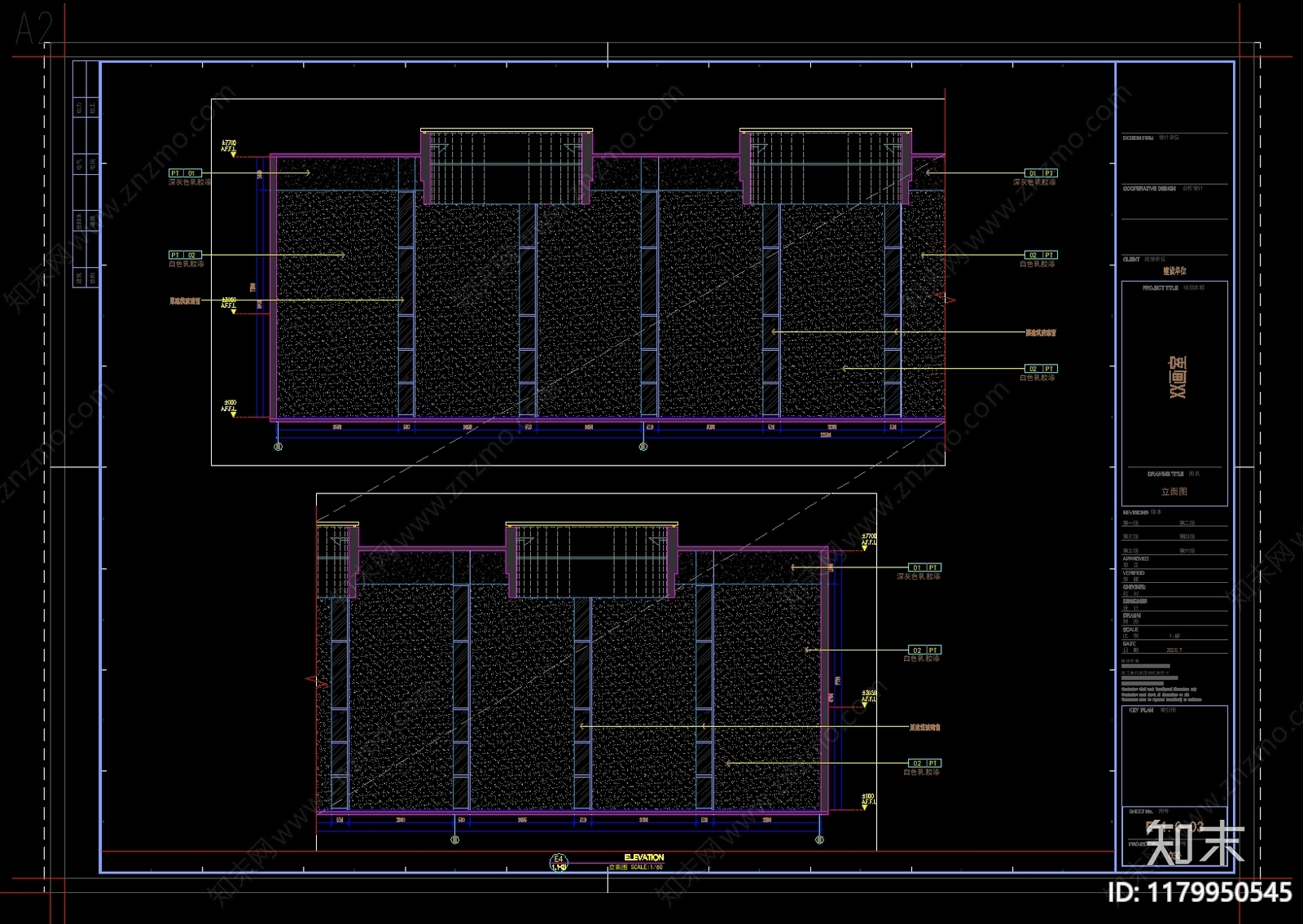Select the PT 01 tag left of upper elevation
Screen dimensions: 1303x924
click(x=185, y=173)
